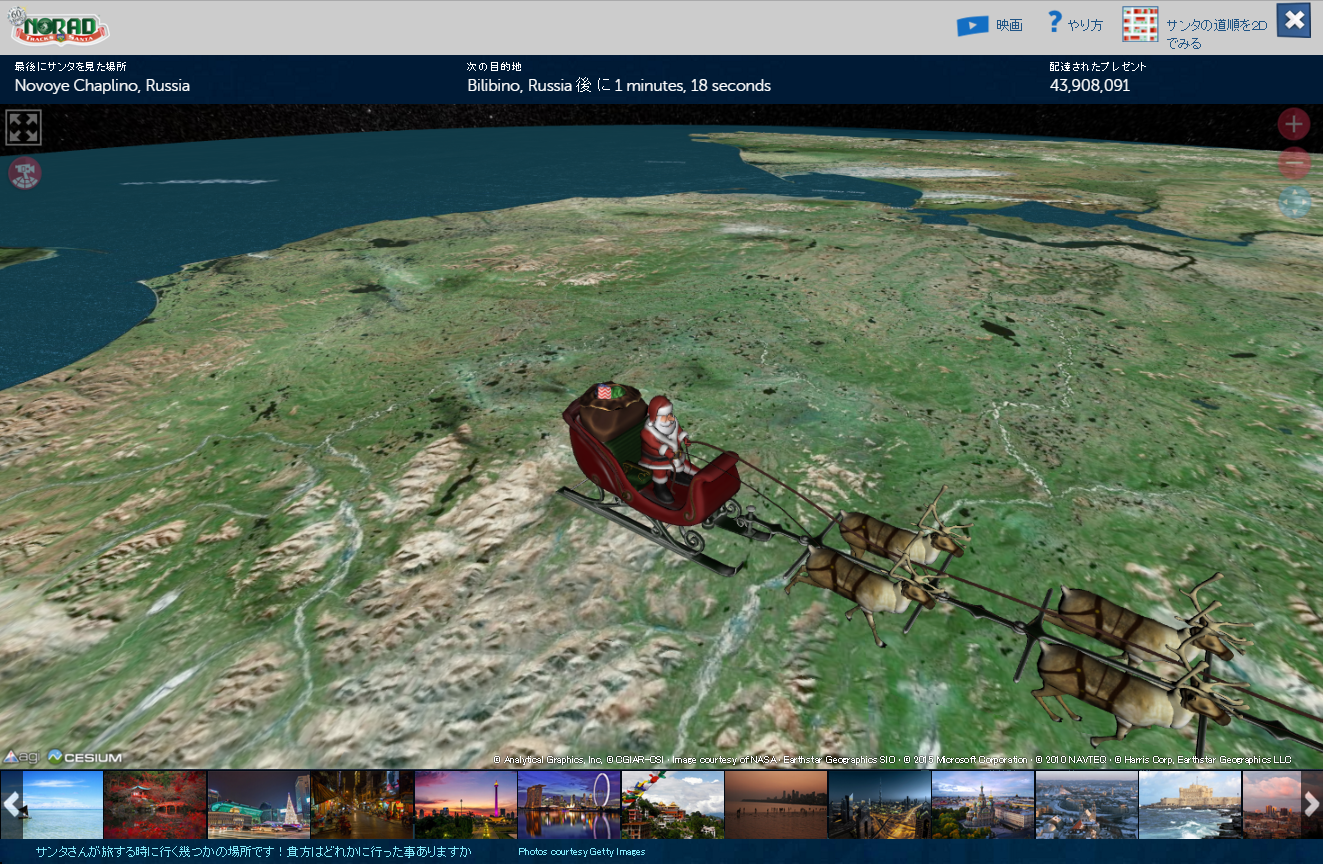Advance the photo carousel with right arrow
The image size is (1323, 864).
[1312, 804]
